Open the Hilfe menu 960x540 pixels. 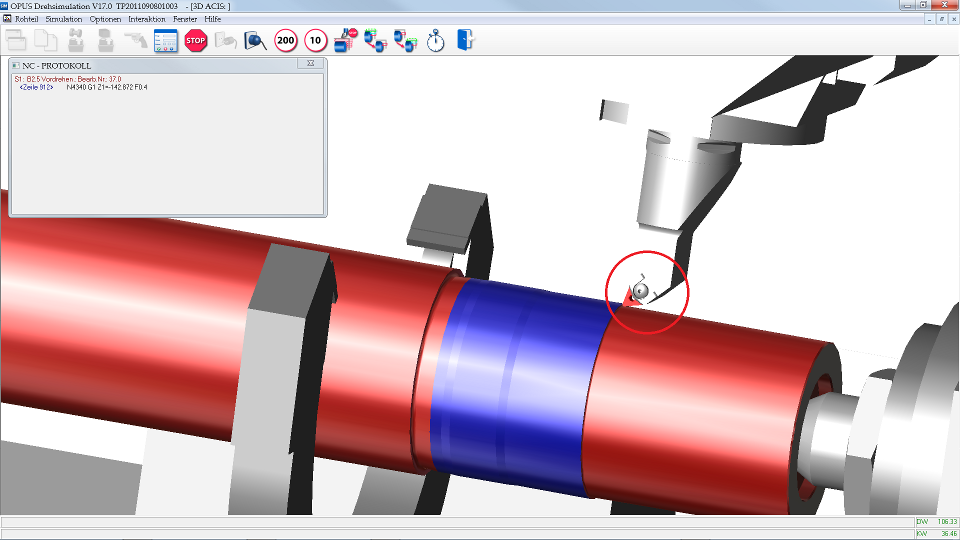coord(212,19)
